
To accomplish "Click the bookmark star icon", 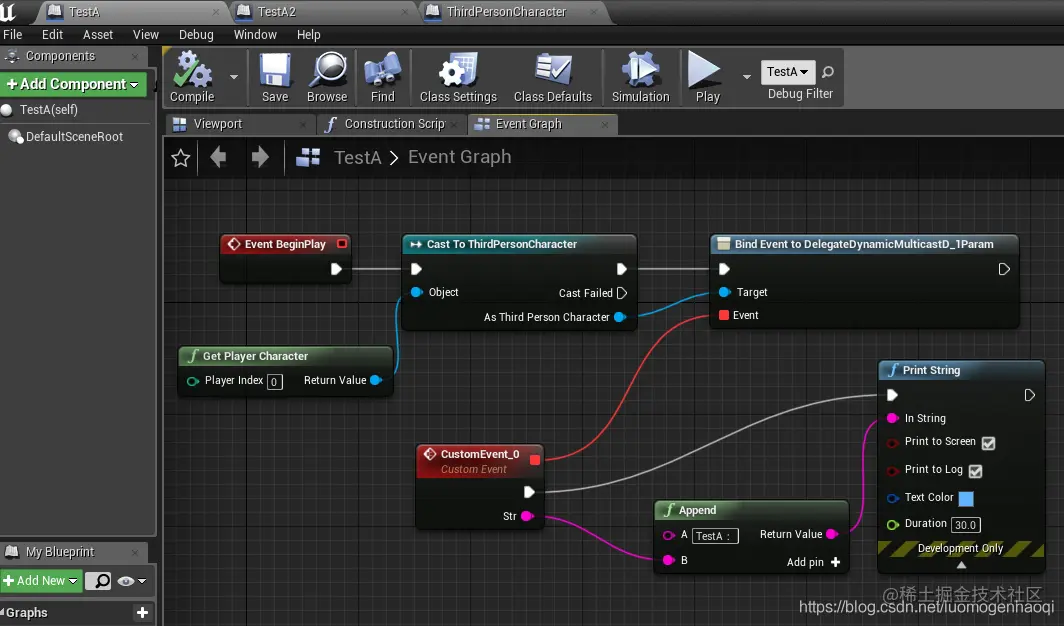I will (180, 158).
